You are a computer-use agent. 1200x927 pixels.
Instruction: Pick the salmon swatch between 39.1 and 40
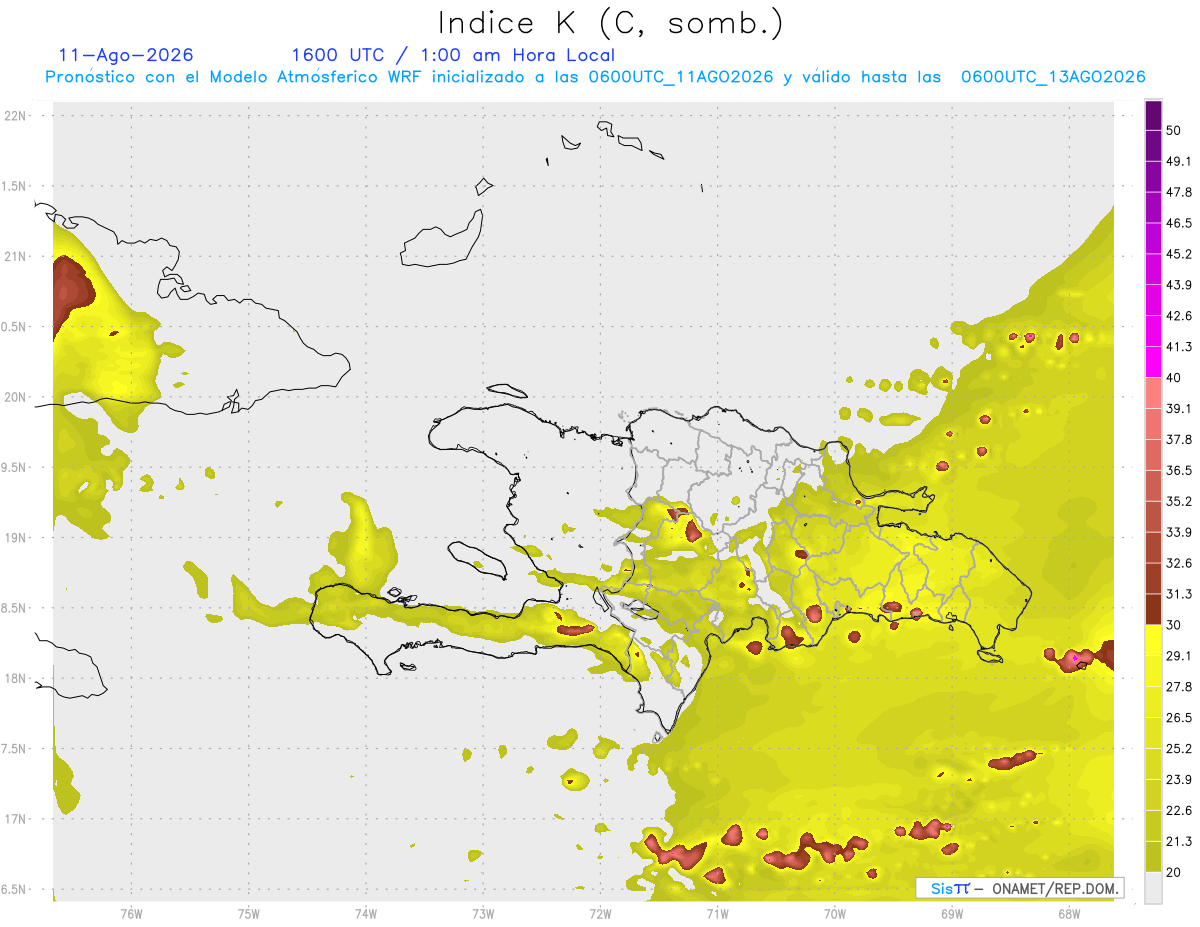tap(1153, 393)
